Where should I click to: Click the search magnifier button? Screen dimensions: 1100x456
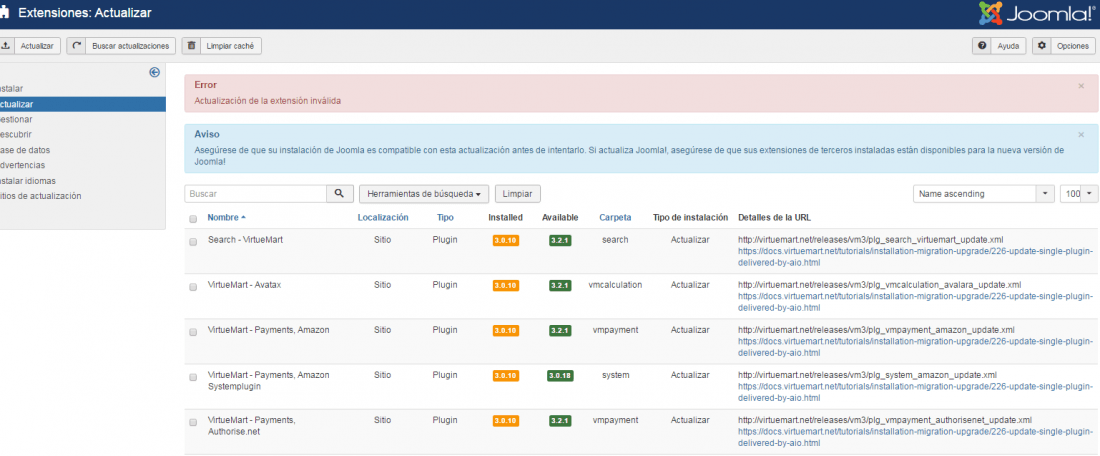coord(340,194)
